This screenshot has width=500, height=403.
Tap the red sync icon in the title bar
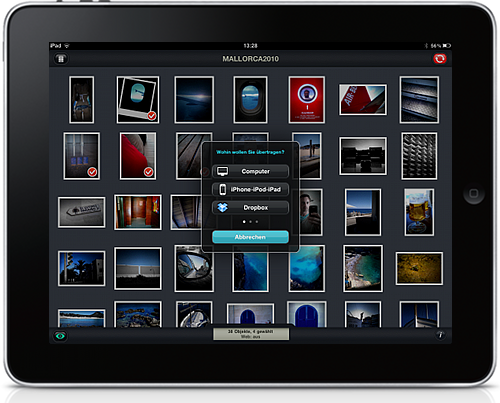(x=440, y=59)
